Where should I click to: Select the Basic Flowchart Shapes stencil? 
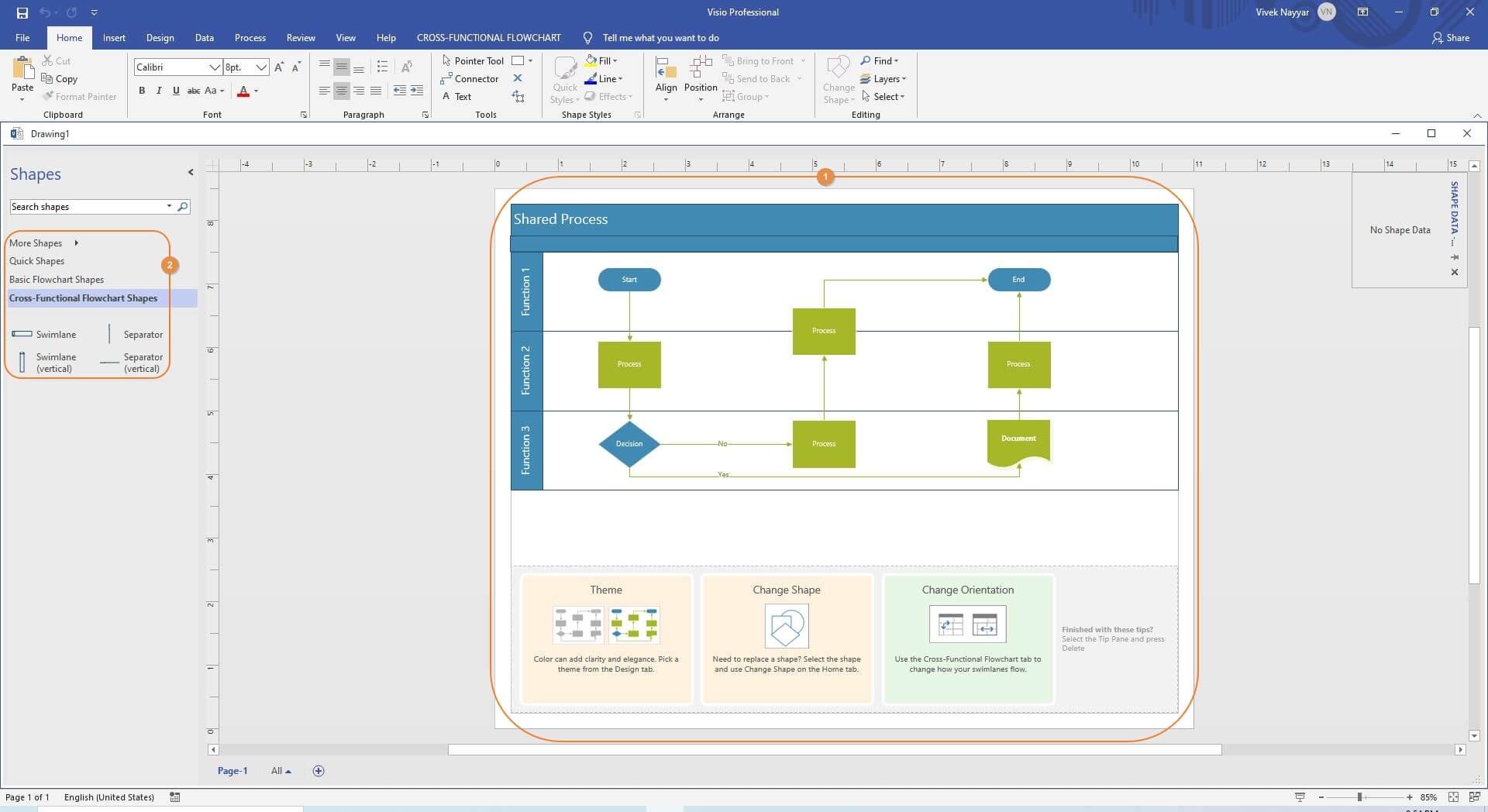click(x=57, y=279)
